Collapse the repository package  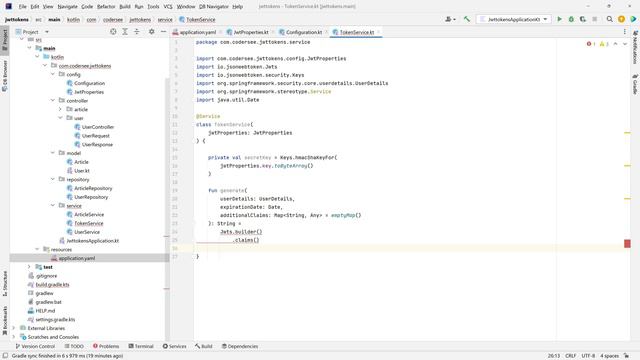(x=53, y=179)
